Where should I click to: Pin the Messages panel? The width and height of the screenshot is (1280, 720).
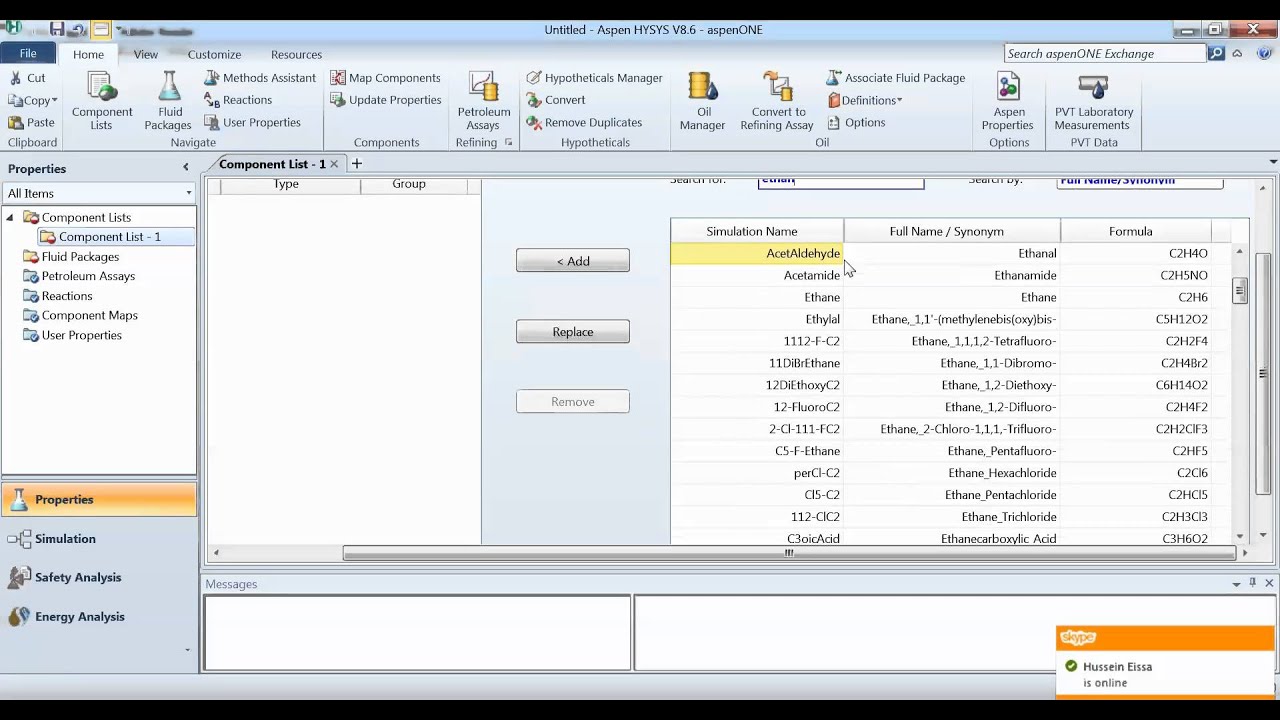pos(1252,583)
